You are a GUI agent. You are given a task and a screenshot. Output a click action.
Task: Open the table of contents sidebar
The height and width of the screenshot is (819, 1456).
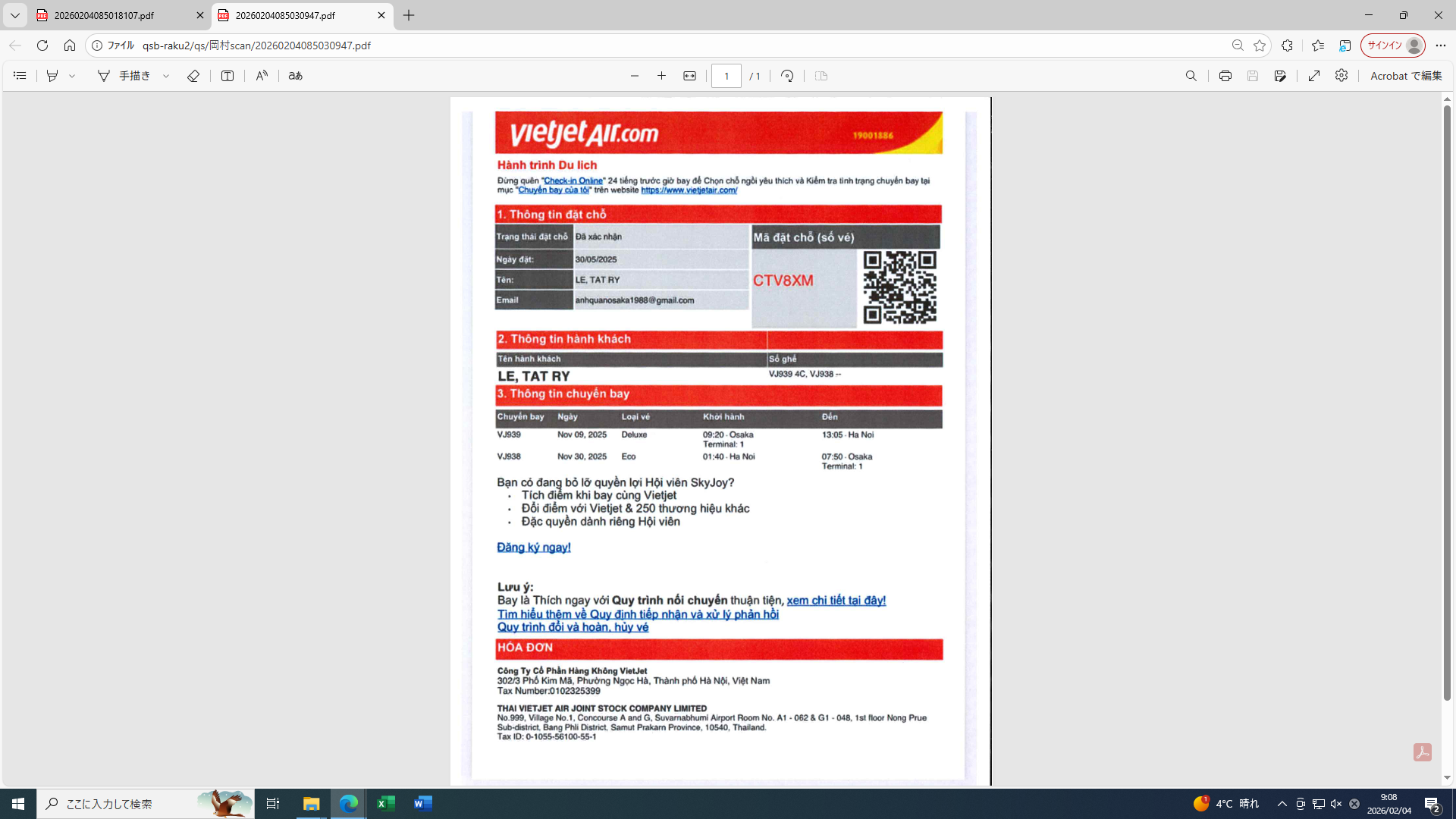tap(20, 76)
